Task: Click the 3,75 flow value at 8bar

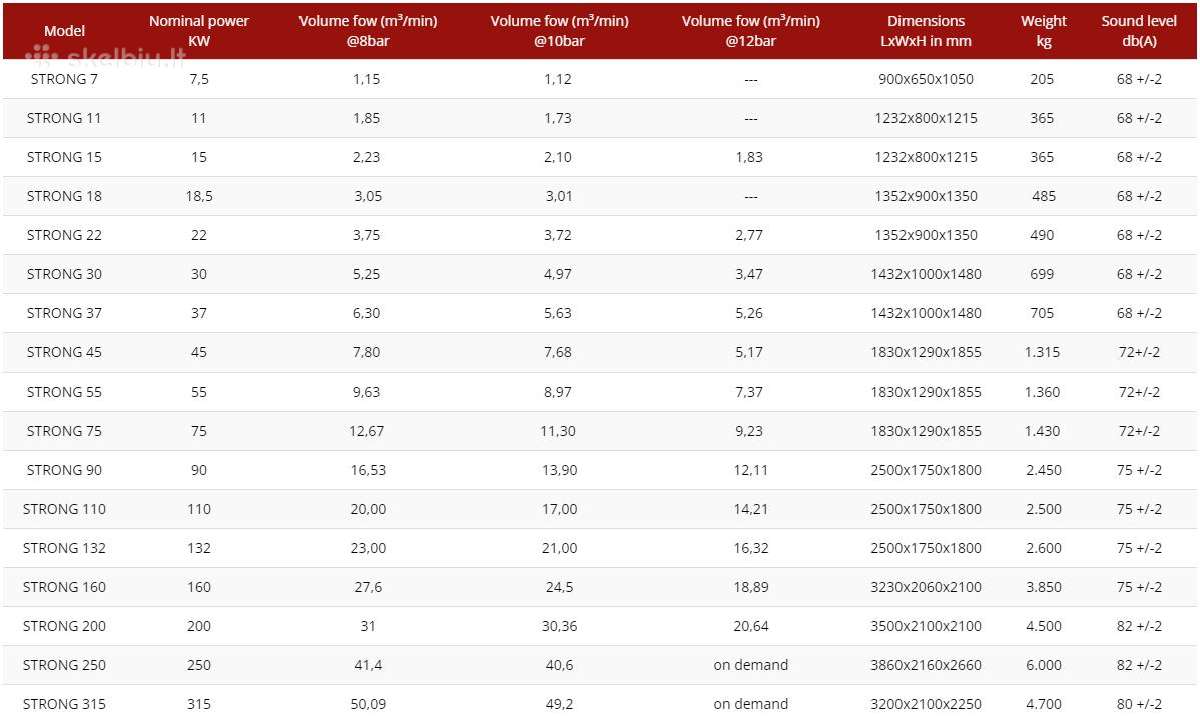Action: pyautogui.click(x=367, y=235)
